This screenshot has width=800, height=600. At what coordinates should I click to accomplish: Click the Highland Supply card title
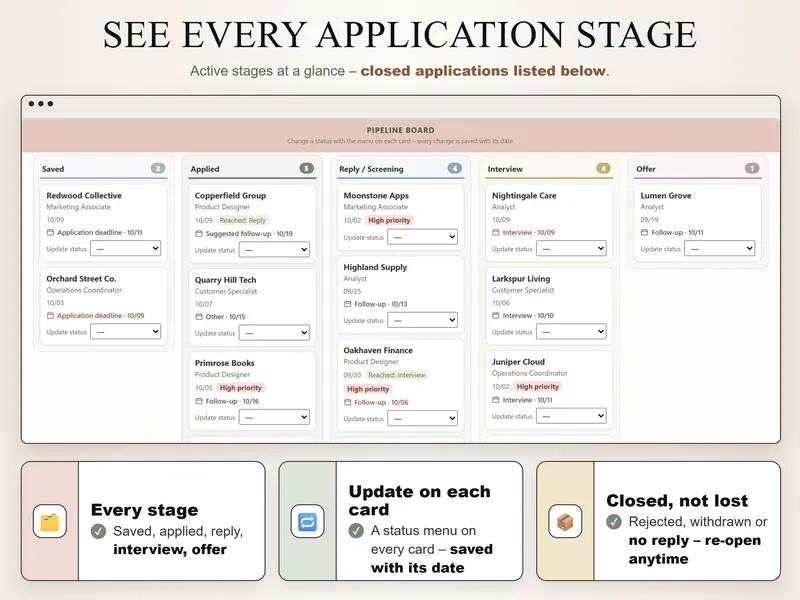click(x=375, y=267)
